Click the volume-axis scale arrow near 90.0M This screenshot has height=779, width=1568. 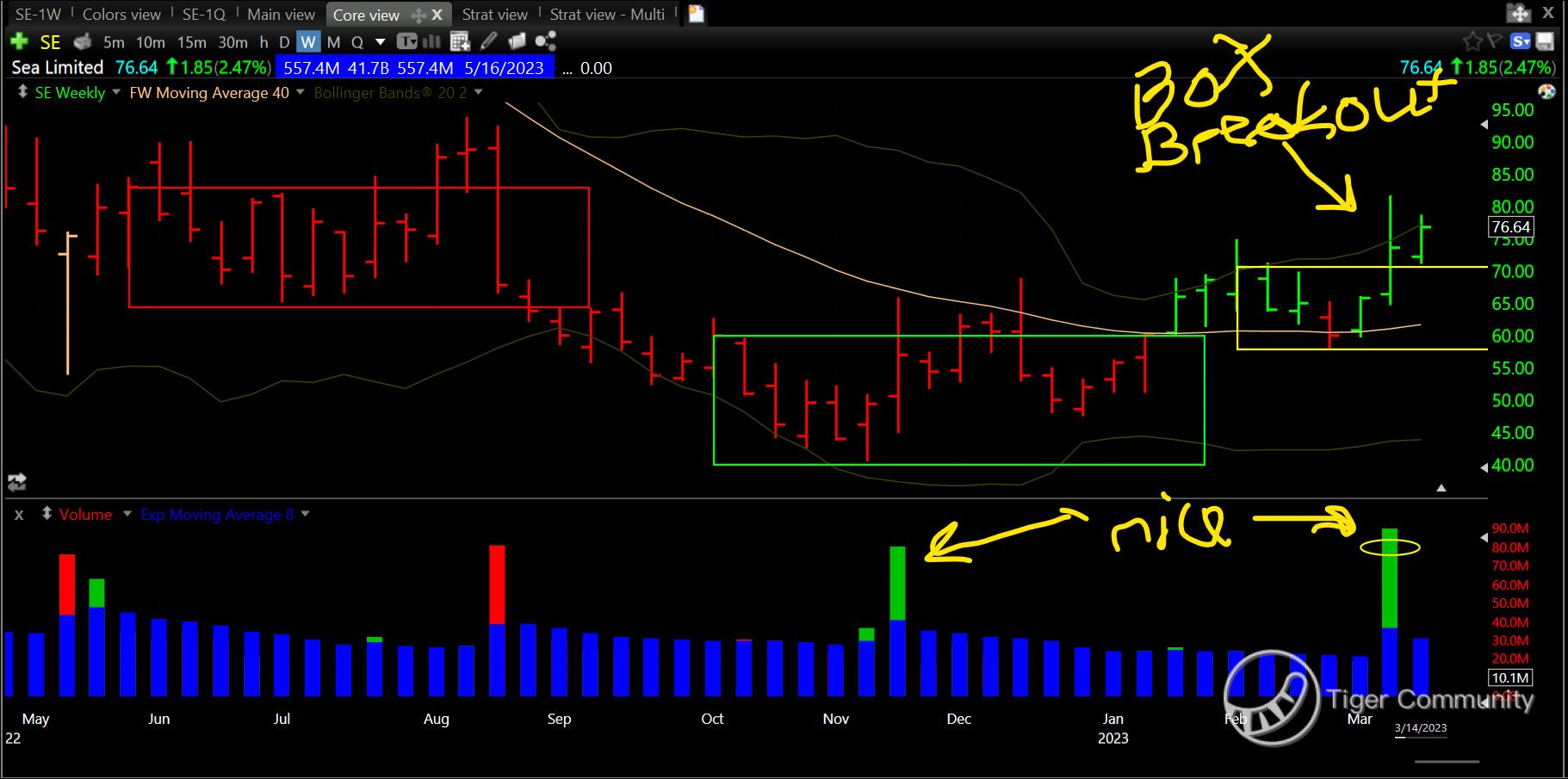tap(1484, 537)
